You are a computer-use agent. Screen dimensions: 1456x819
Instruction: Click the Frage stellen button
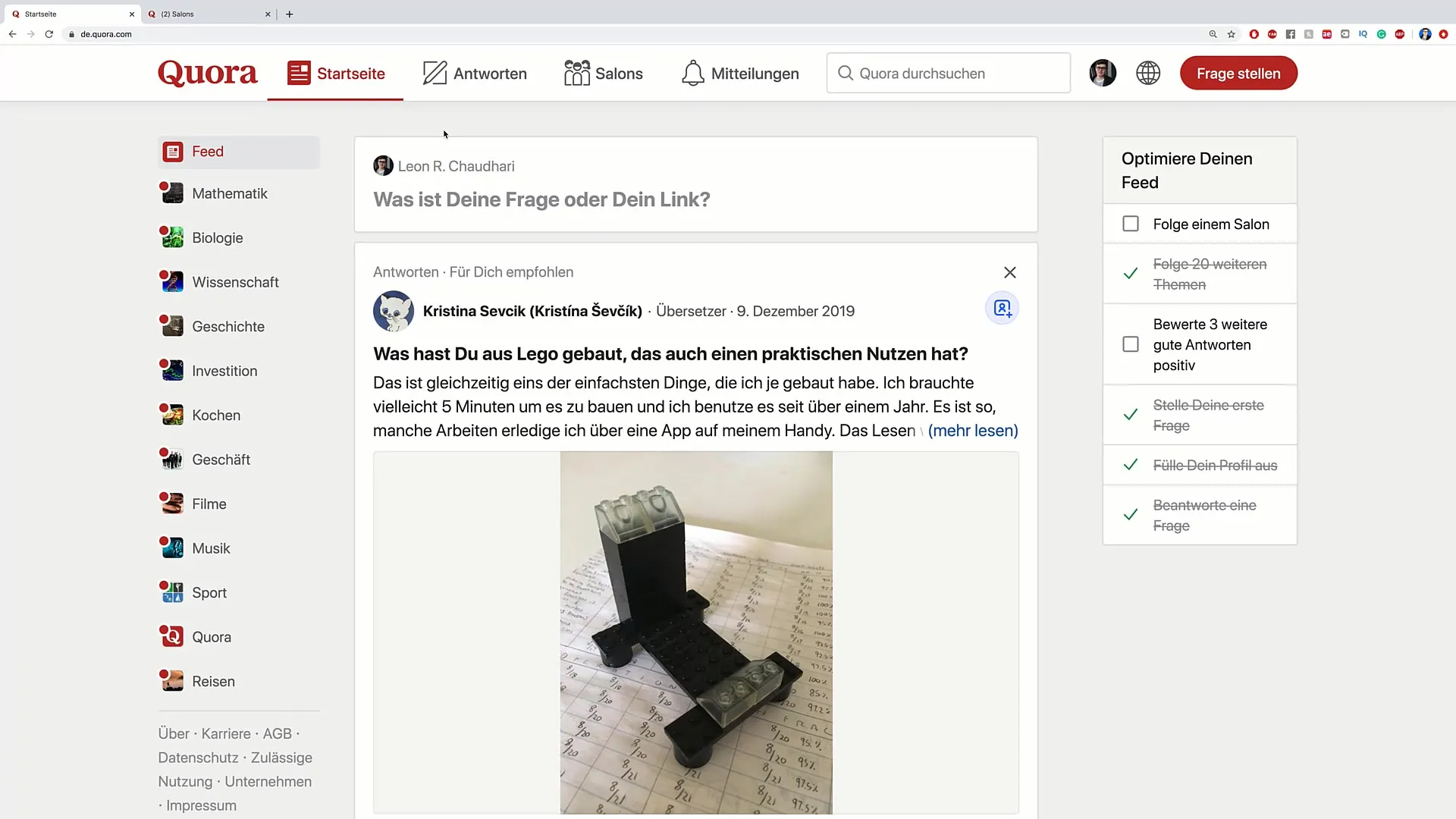pos(1239,73)
